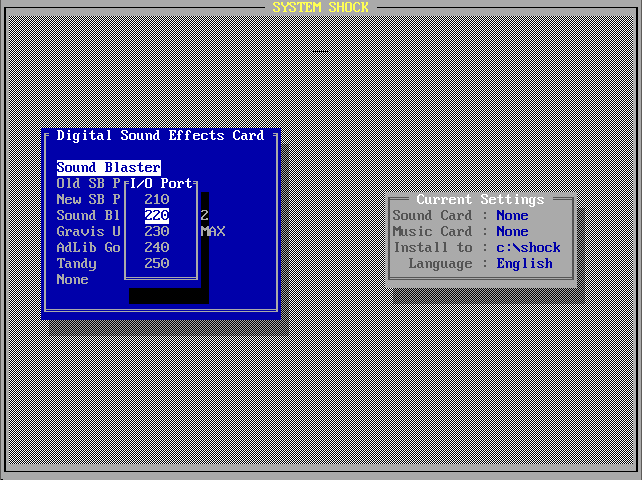
Task: Click the Language English setting
Action: pyautogui.click(x=524, y=263)
